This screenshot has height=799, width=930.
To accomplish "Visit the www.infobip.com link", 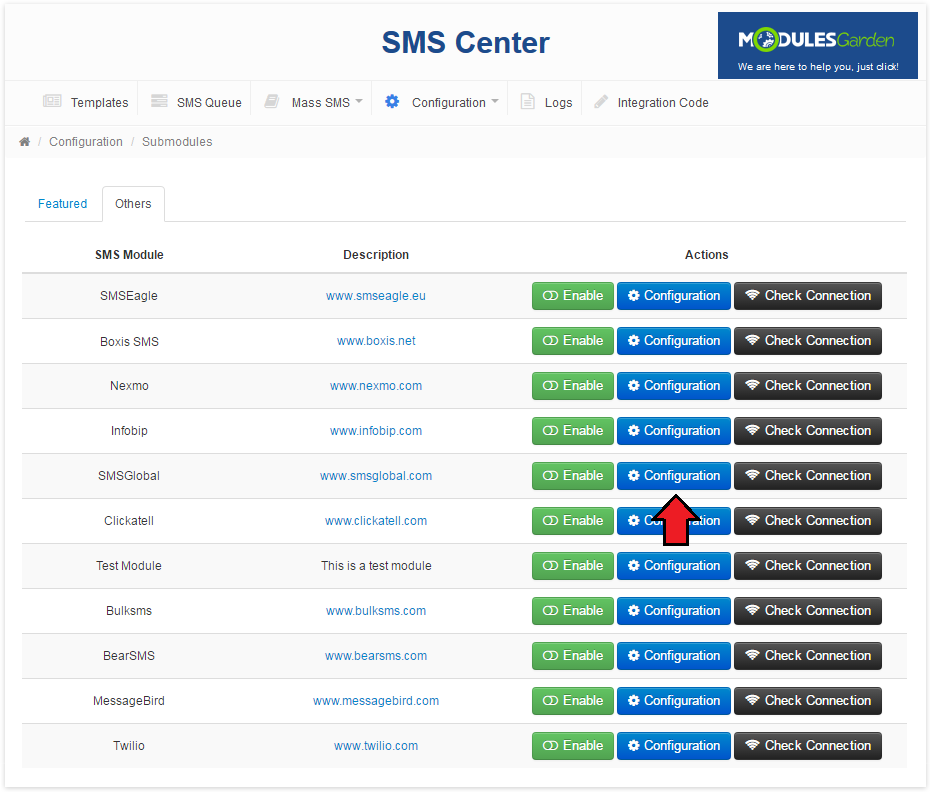I will pos(376,431).
